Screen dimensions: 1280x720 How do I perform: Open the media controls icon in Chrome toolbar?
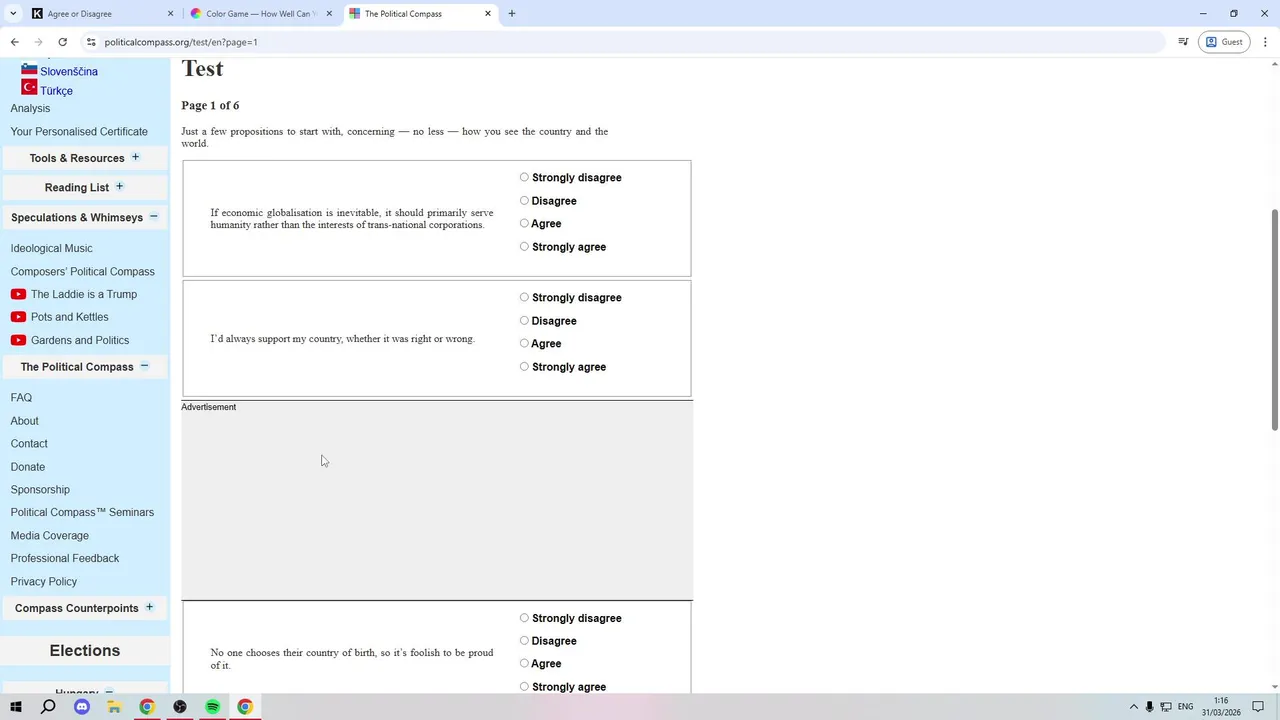[x=1183, y=42]
